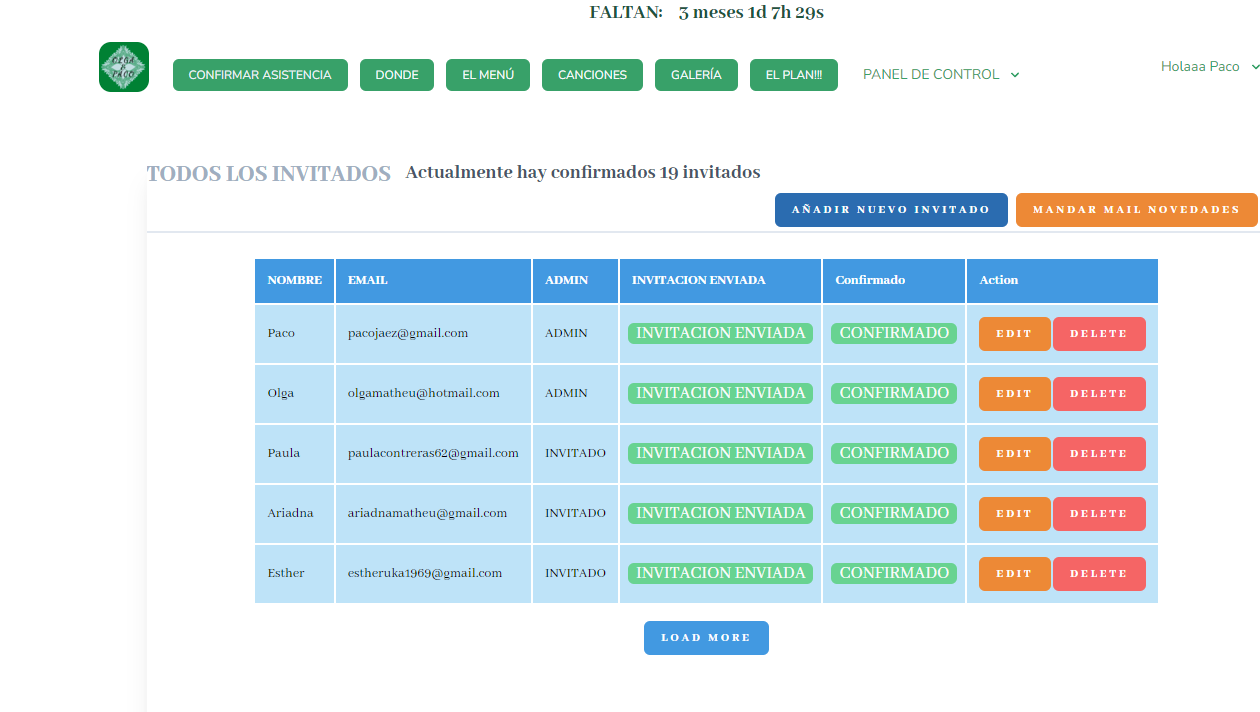Edit Paula's guest entry
Viewport: 1260px width, 712px height.
point(1014,454)
